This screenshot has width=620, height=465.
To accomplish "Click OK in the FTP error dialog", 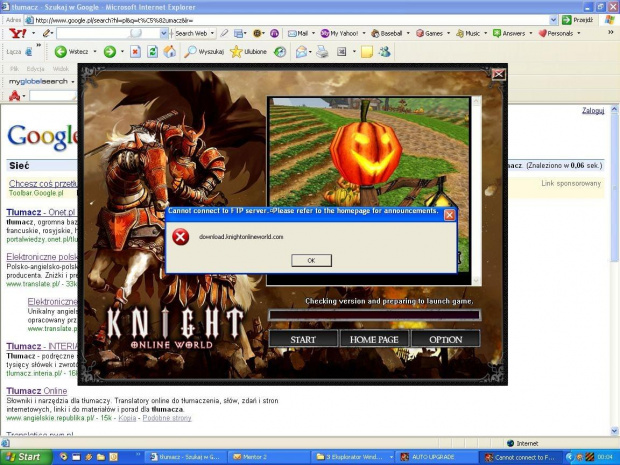I will click(x=311, y=260).
